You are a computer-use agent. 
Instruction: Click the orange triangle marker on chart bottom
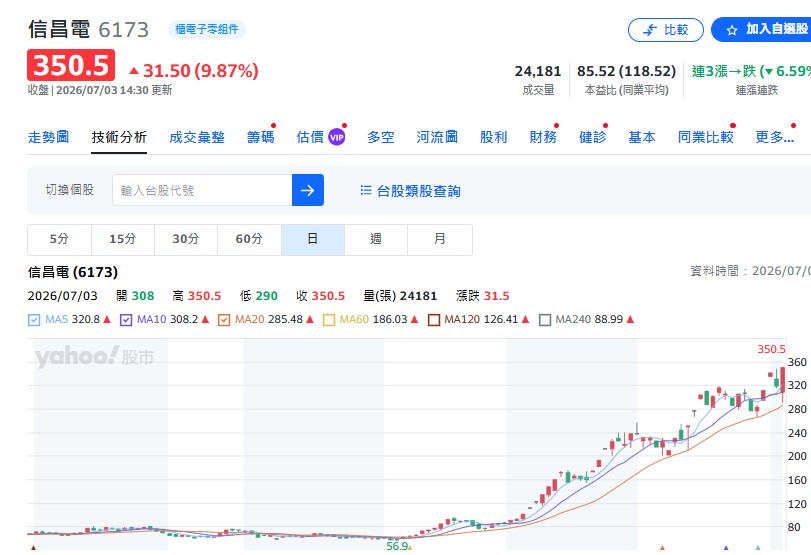pos(662,547)
